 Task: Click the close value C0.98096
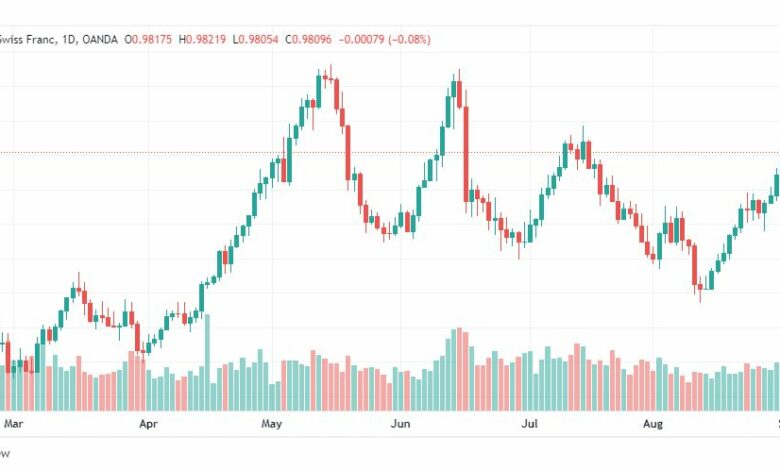pyautogui.click(x=308, y=39)
